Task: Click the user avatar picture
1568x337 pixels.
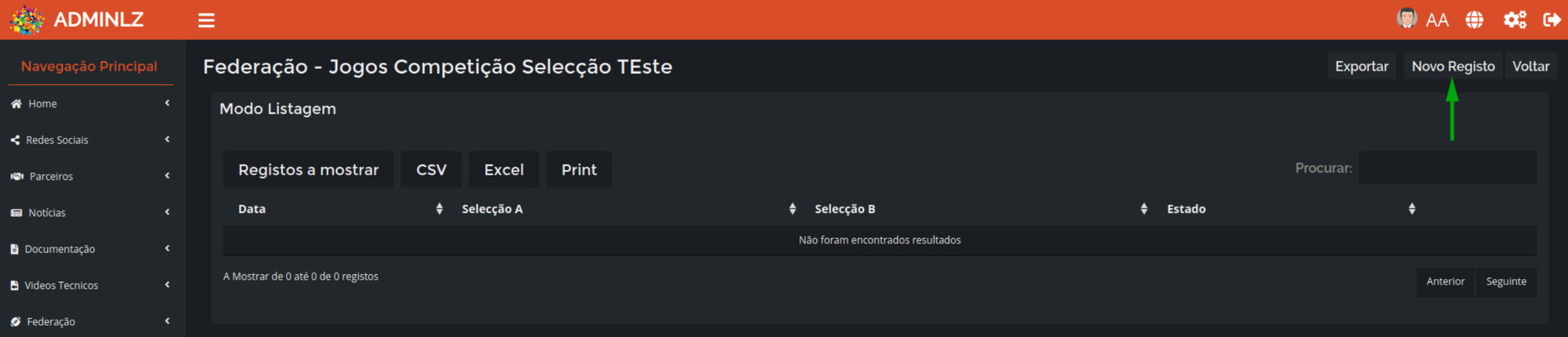Action: pyautogui.click(x=1407, y=18)
